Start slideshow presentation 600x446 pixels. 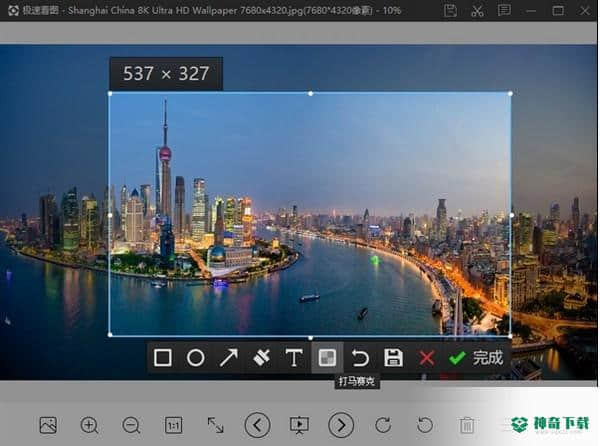tap(299, 425)
